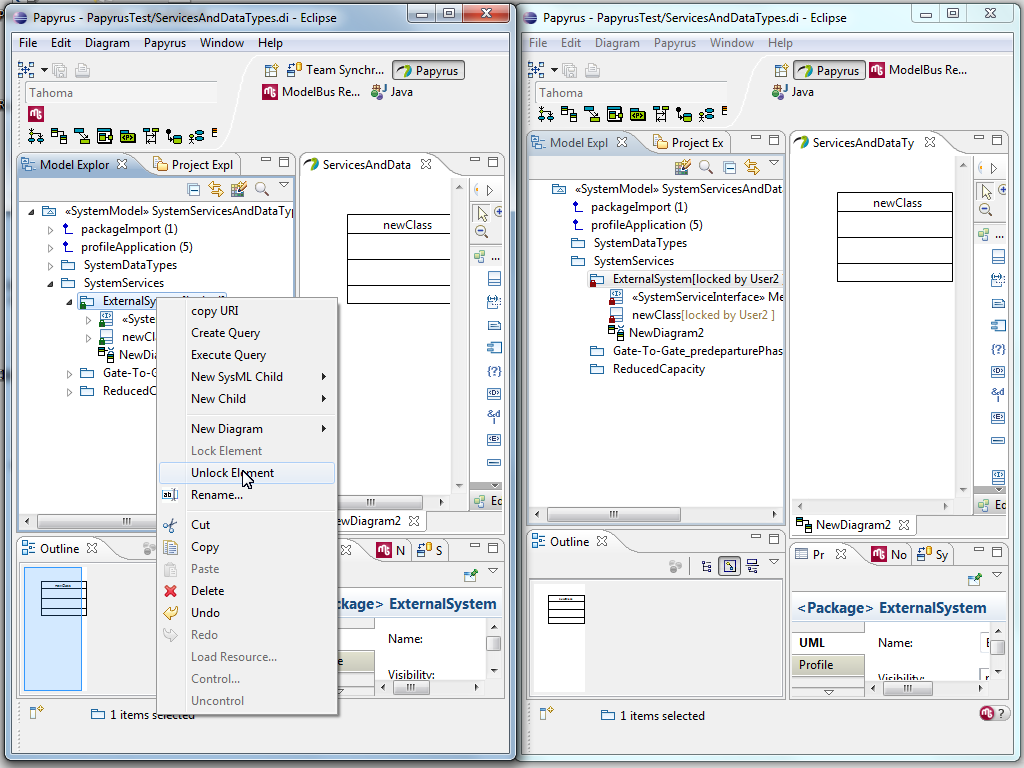
Task: Click the customize icon in right Model Explorer toolbar
Action: pyautogui.click(x=683, y=167)
